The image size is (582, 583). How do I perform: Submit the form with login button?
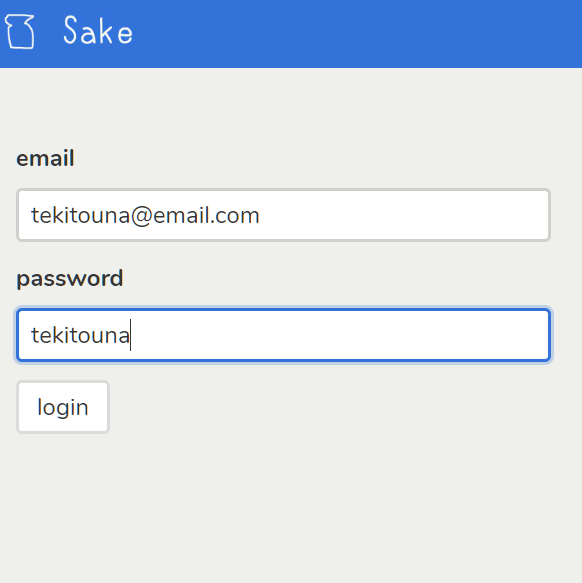click(x=63, y=407)
